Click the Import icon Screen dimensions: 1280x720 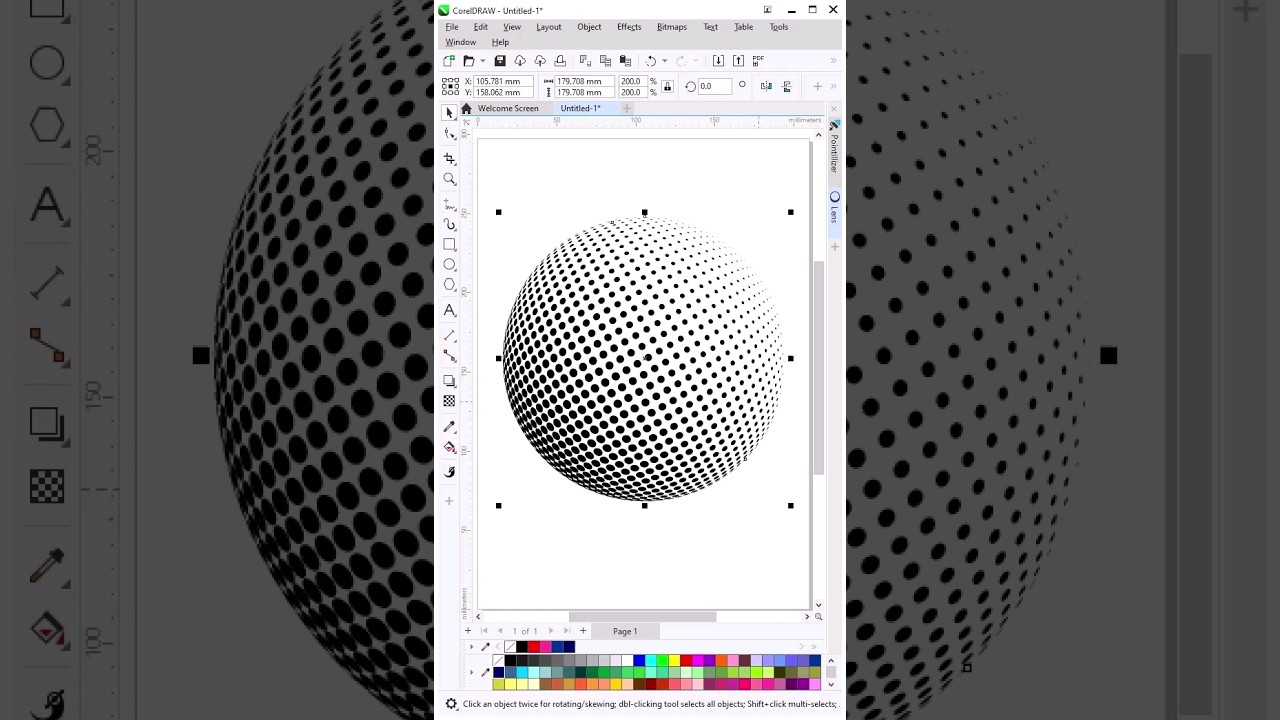718,61
